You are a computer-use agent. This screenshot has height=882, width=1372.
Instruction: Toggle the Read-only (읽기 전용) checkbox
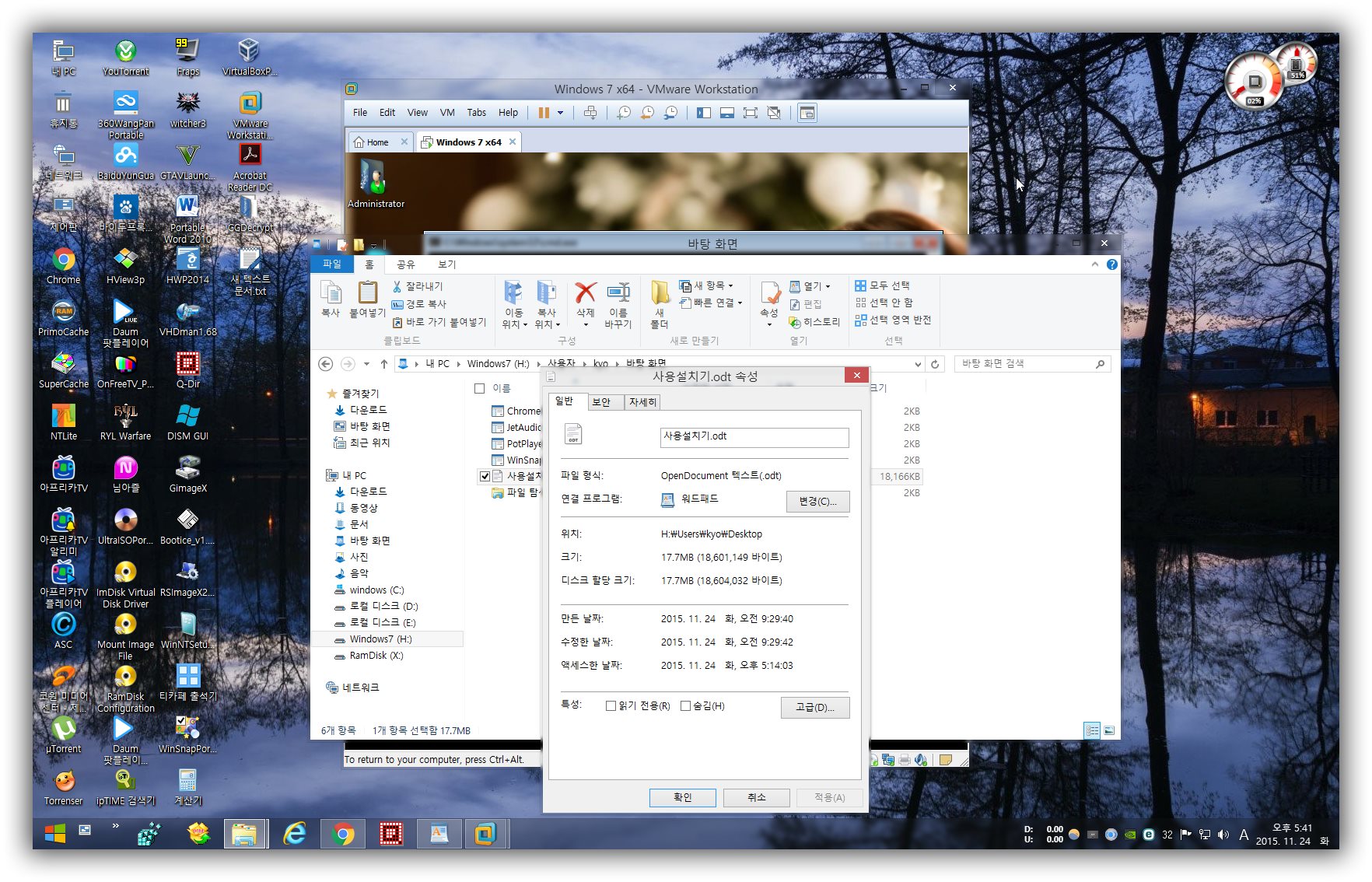pyautogui.click(x=611, y=706)
